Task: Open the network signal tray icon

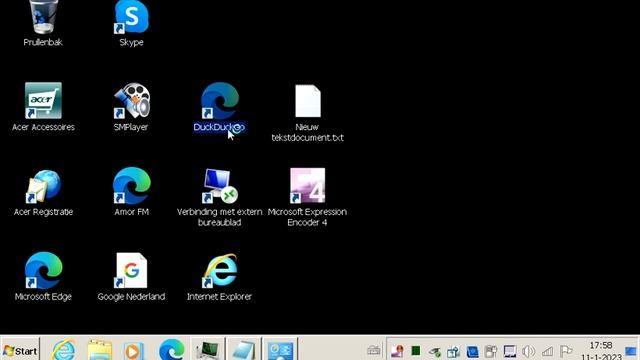Action: pyautogui.click(x=547, y=351)
